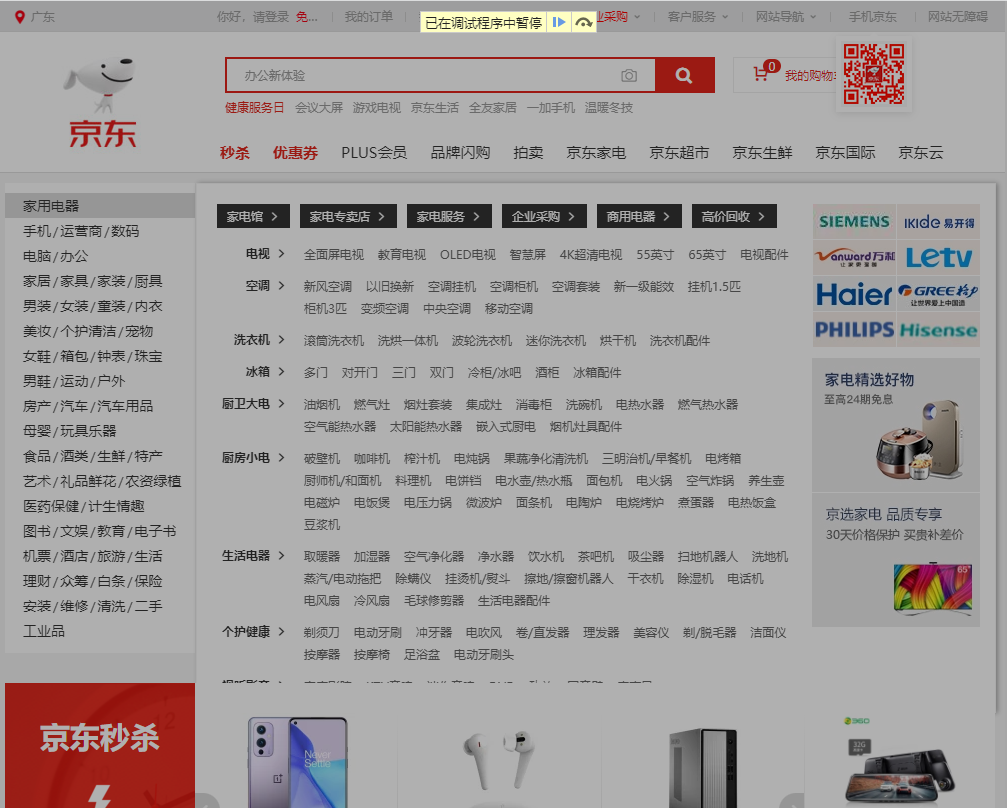Screen dimensions: 1007x808
Task: Open the Siemens brand logo
Action: pyautogui.click(x=854, y=222)
